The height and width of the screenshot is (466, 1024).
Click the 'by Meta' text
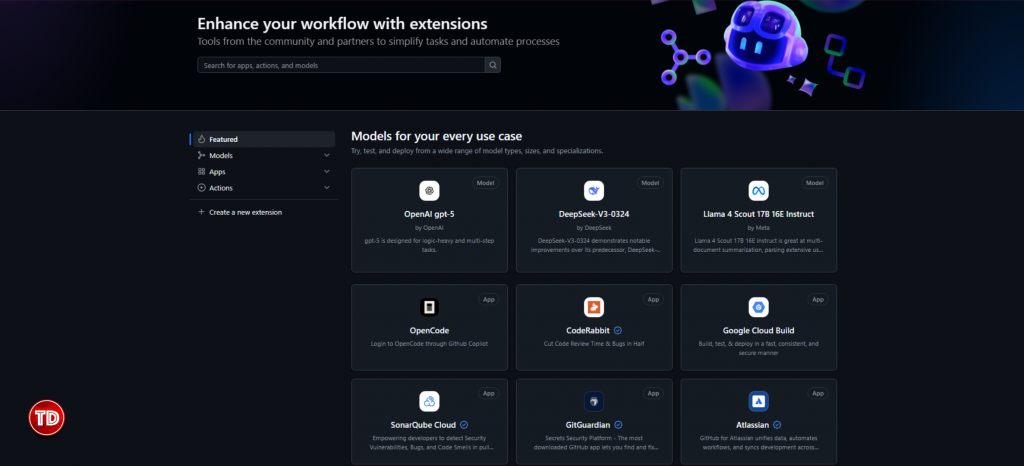[758, 228]
